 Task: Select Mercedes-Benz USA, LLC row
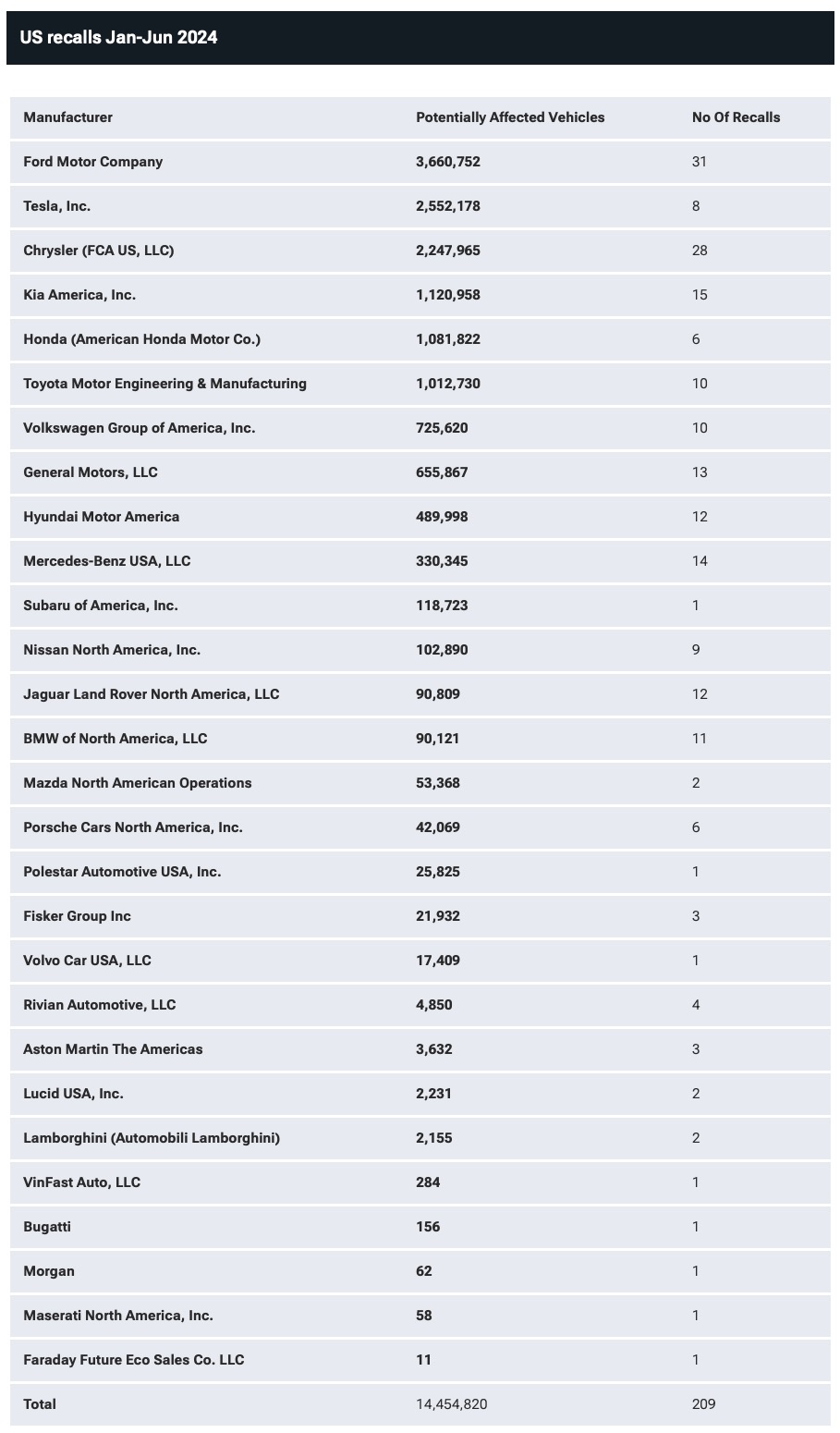420,561
